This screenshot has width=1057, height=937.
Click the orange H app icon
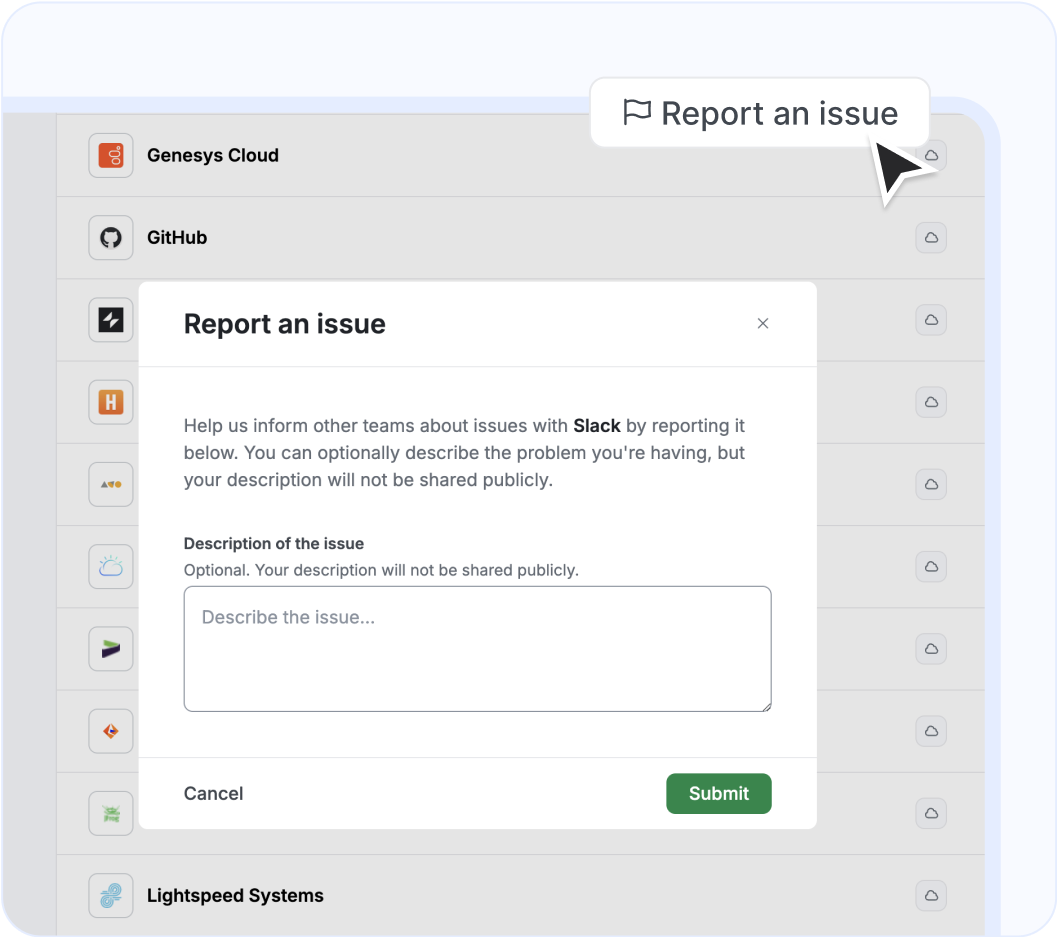pos(111,402)
